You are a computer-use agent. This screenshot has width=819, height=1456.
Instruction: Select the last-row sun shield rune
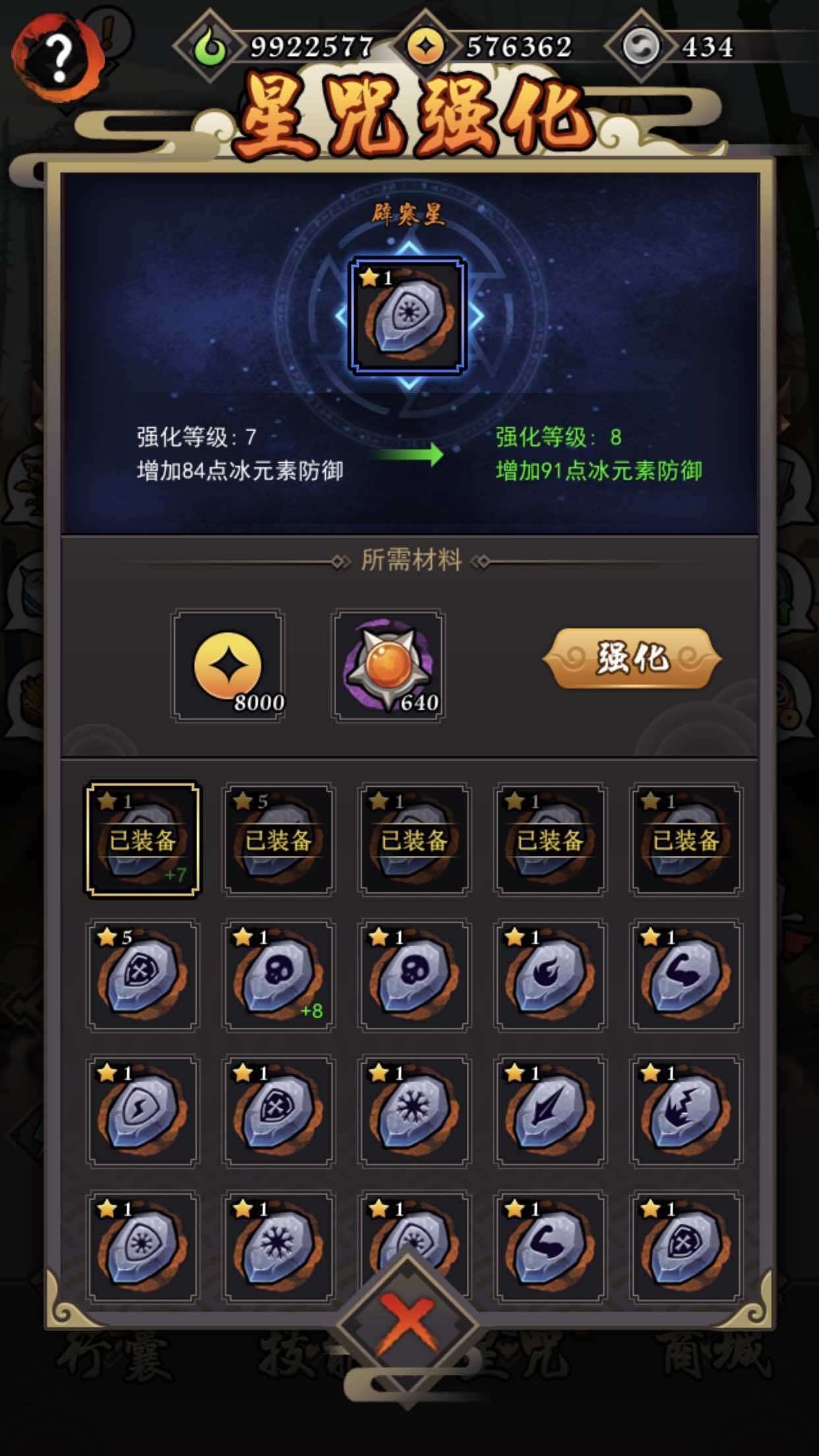[142, 1247]
